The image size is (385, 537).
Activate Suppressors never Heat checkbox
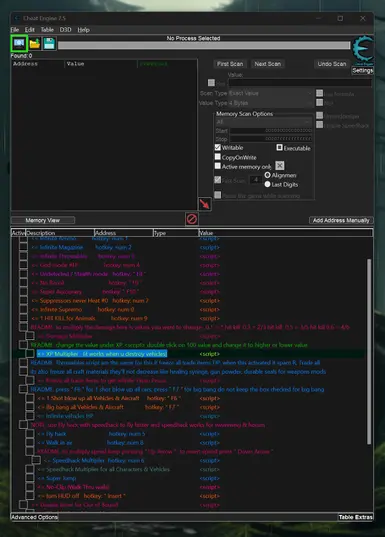pyautogui.click(x=23, y=301)
